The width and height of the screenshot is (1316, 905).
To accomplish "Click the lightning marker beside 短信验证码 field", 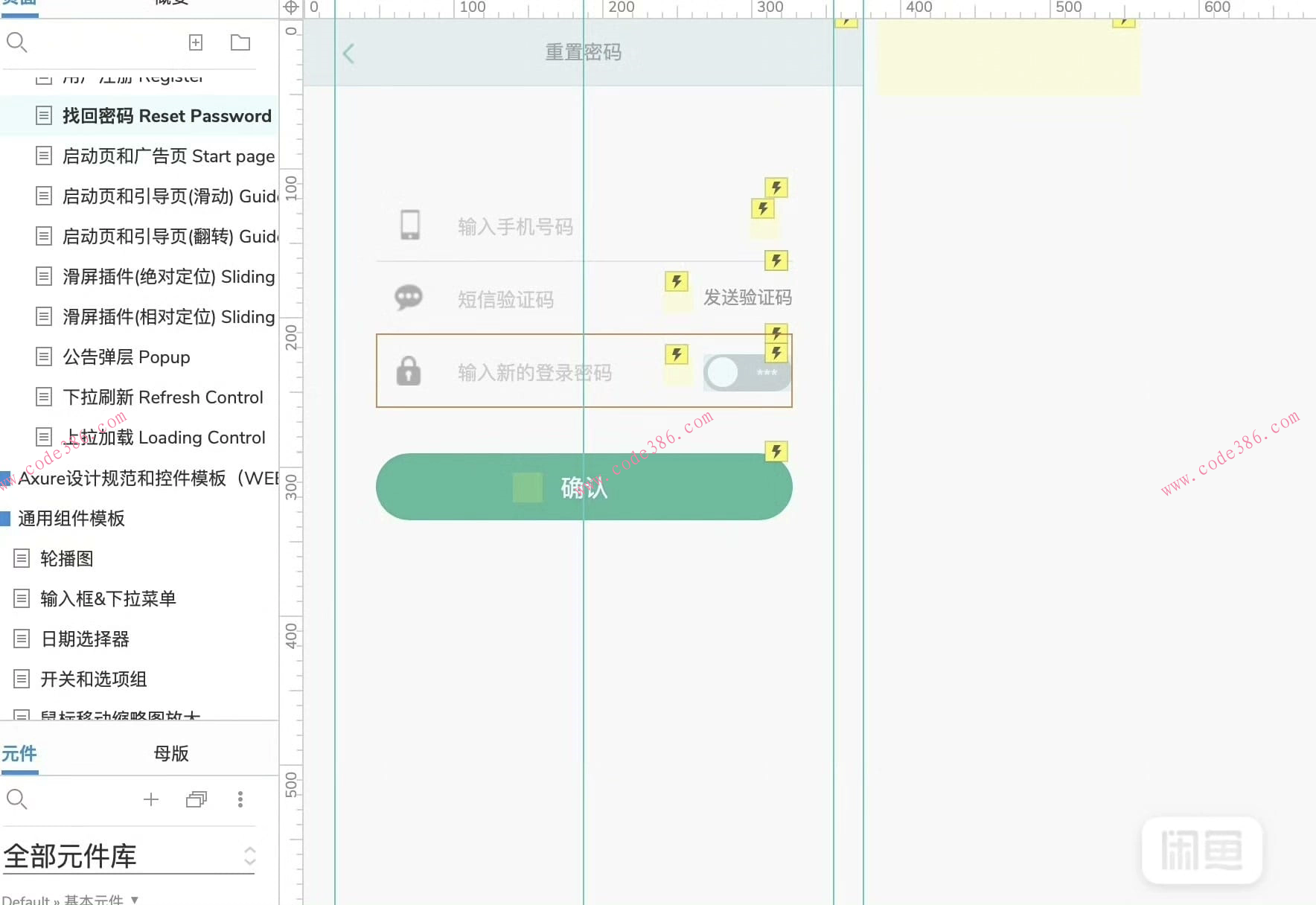I will point(675,281).
